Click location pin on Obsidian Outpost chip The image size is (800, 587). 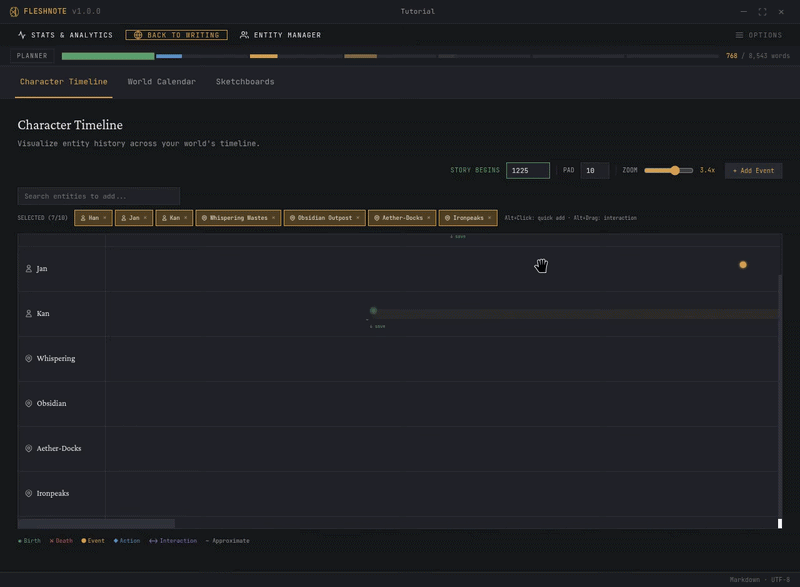click(292, 218)
